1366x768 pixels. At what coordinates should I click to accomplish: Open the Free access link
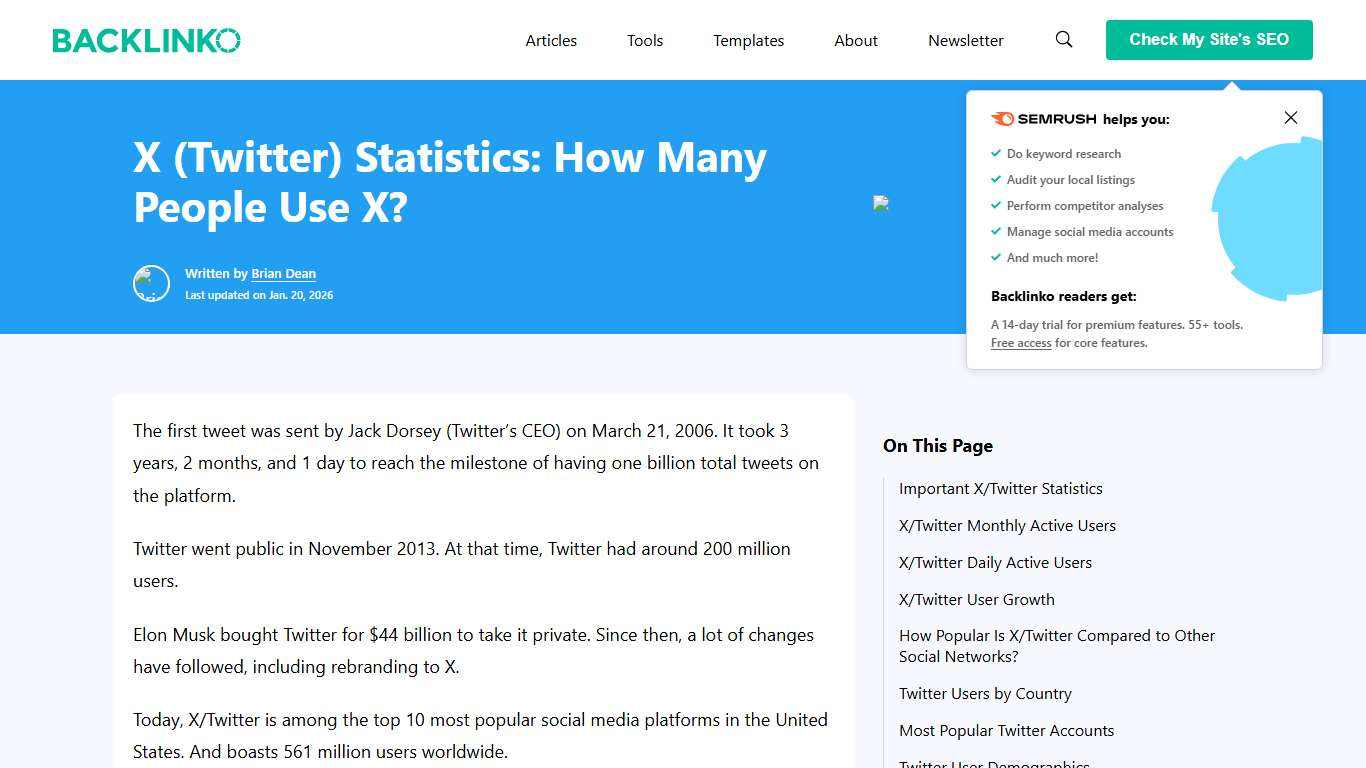click(1021, 343)
